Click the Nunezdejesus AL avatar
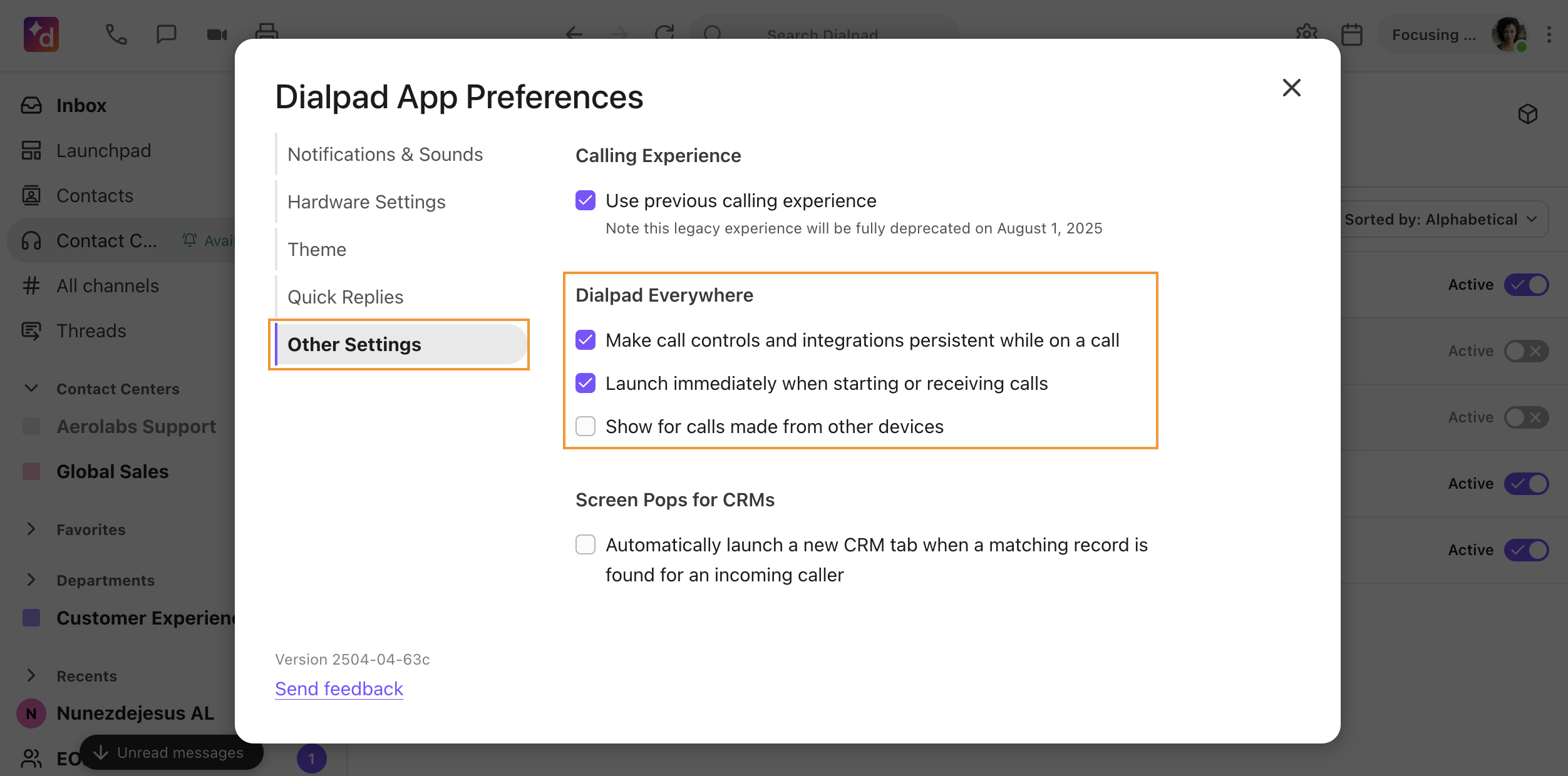Image resolution: width=1568 pixels, height=776 pixels. (31, 713)
